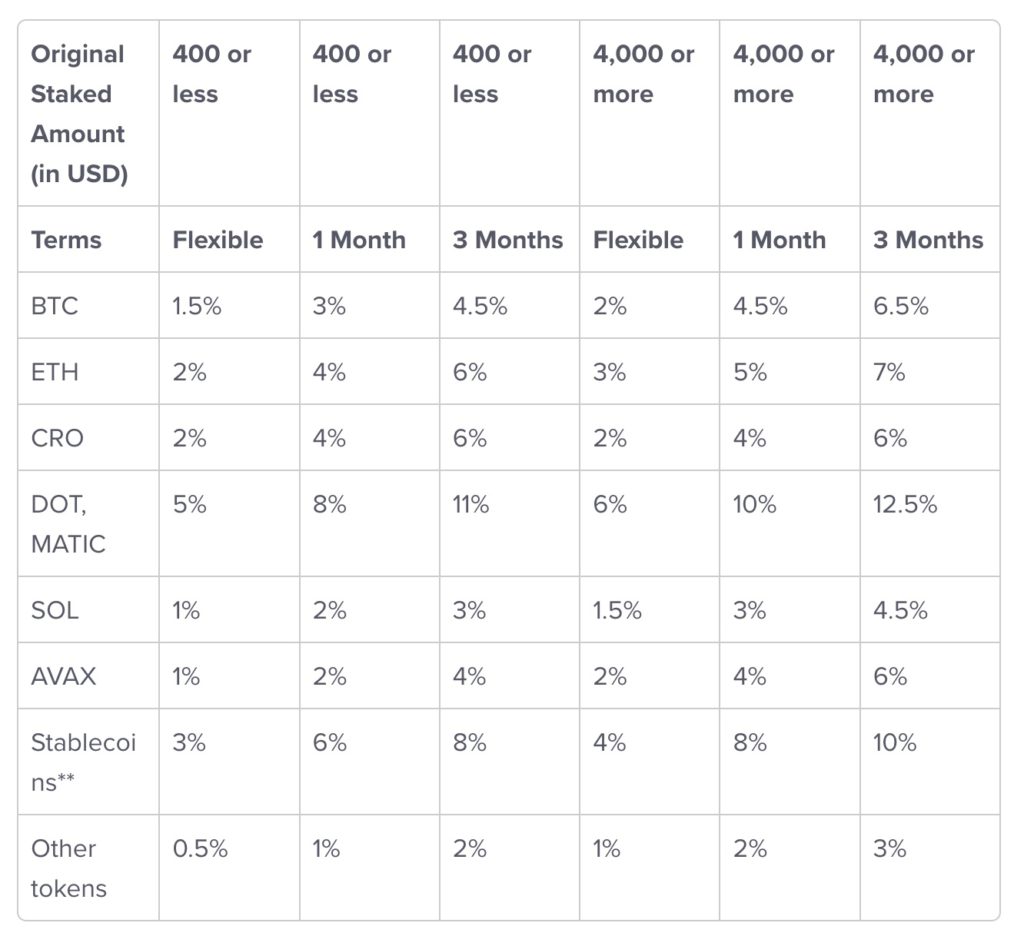Click the 1.5% SOL rate cell
Screen dimensions: 1024x936
[x=617, y=610]
